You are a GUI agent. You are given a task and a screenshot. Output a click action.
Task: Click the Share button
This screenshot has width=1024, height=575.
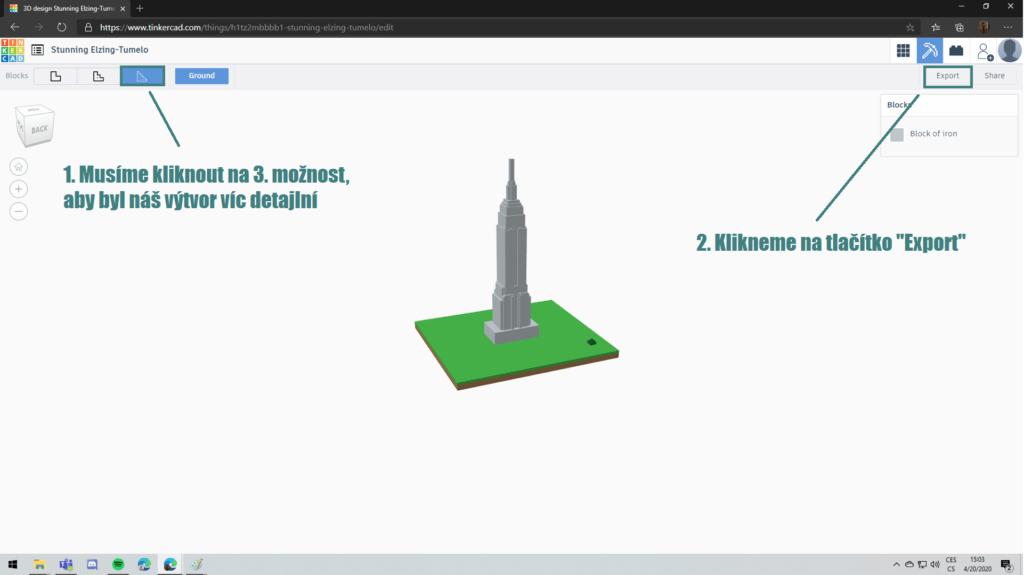[x=994, y=76]
